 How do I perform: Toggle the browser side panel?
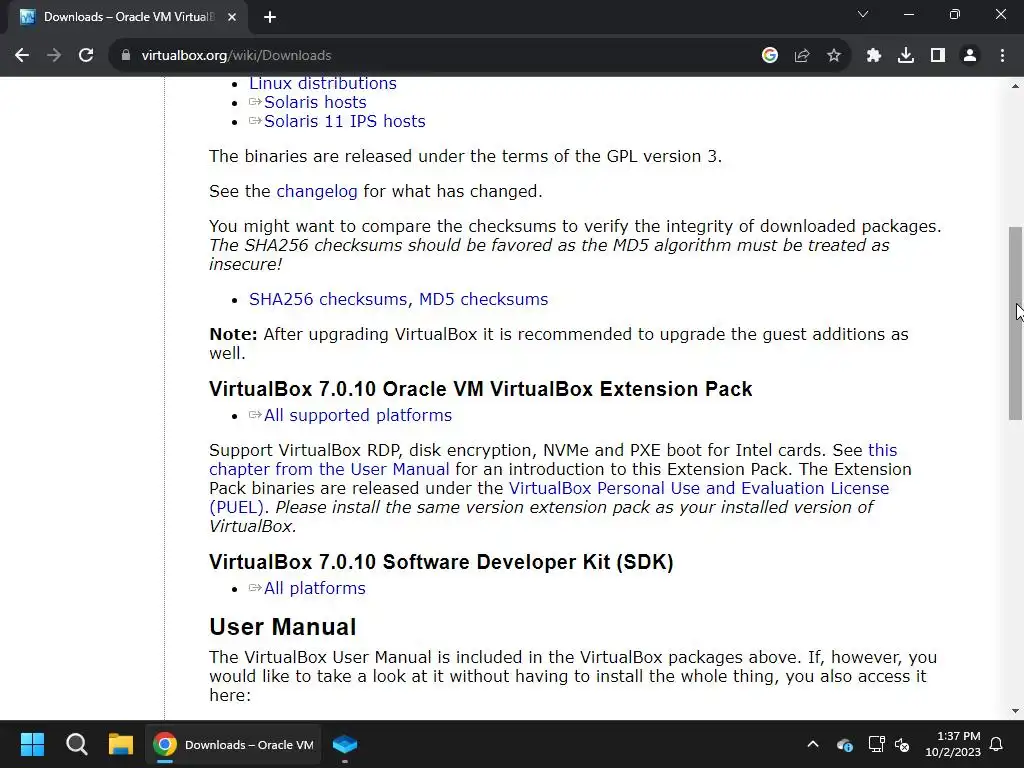pyautogui.click(x=938, y=56)
